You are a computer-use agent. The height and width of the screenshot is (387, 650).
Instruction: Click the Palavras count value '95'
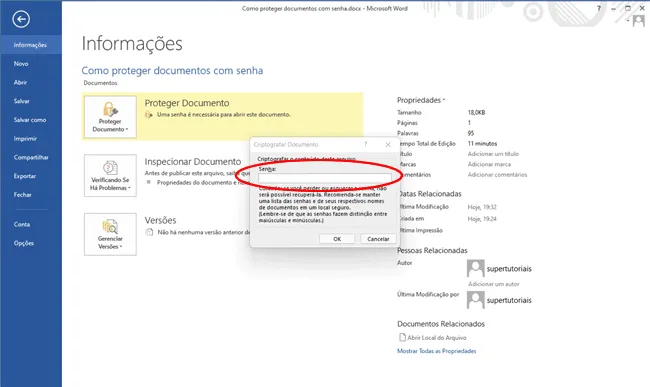(x=471, y=133)
